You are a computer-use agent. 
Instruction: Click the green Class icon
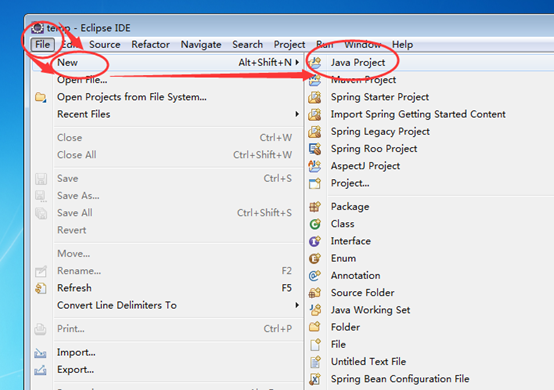(x=315, y=224)
